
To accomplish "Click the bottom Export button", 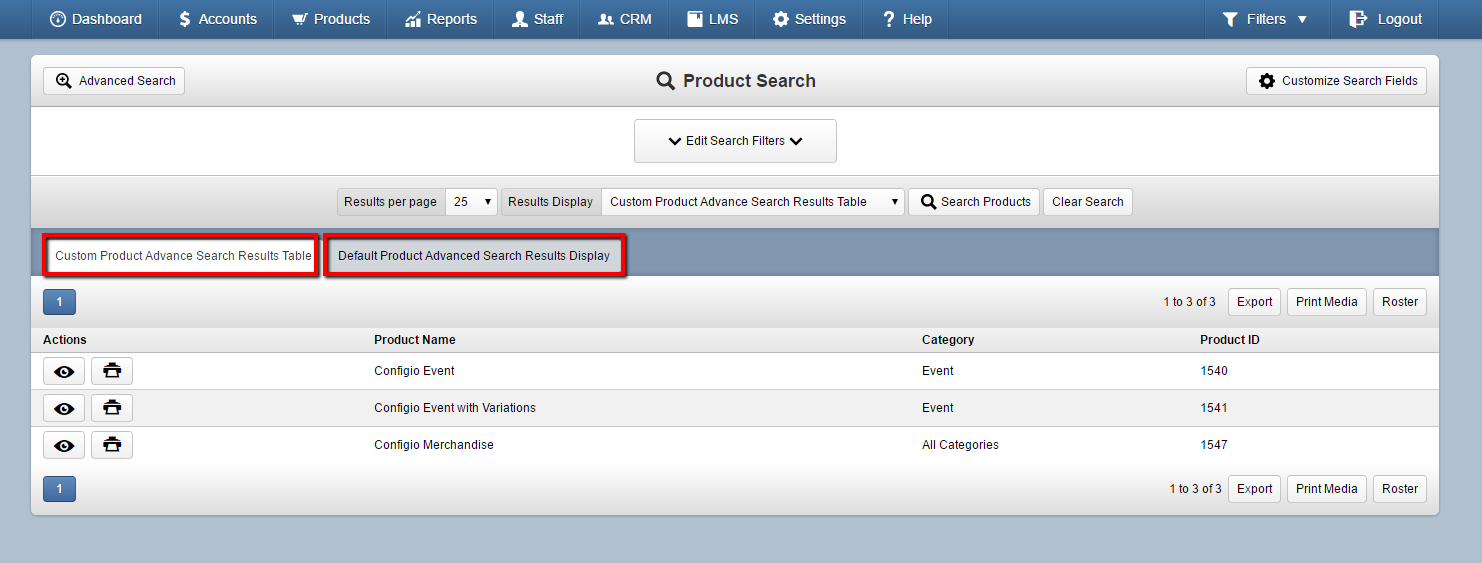I will coord(1254,489).
